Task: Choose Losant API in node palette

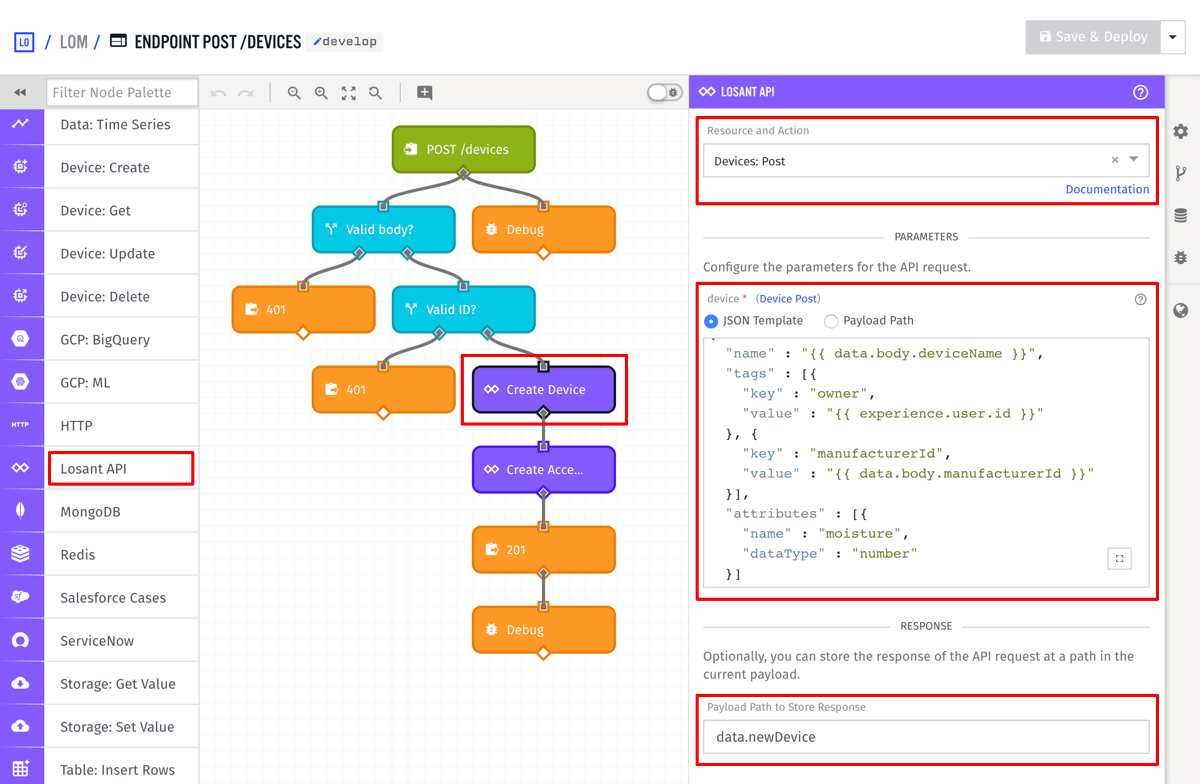Action: point(122,469)
